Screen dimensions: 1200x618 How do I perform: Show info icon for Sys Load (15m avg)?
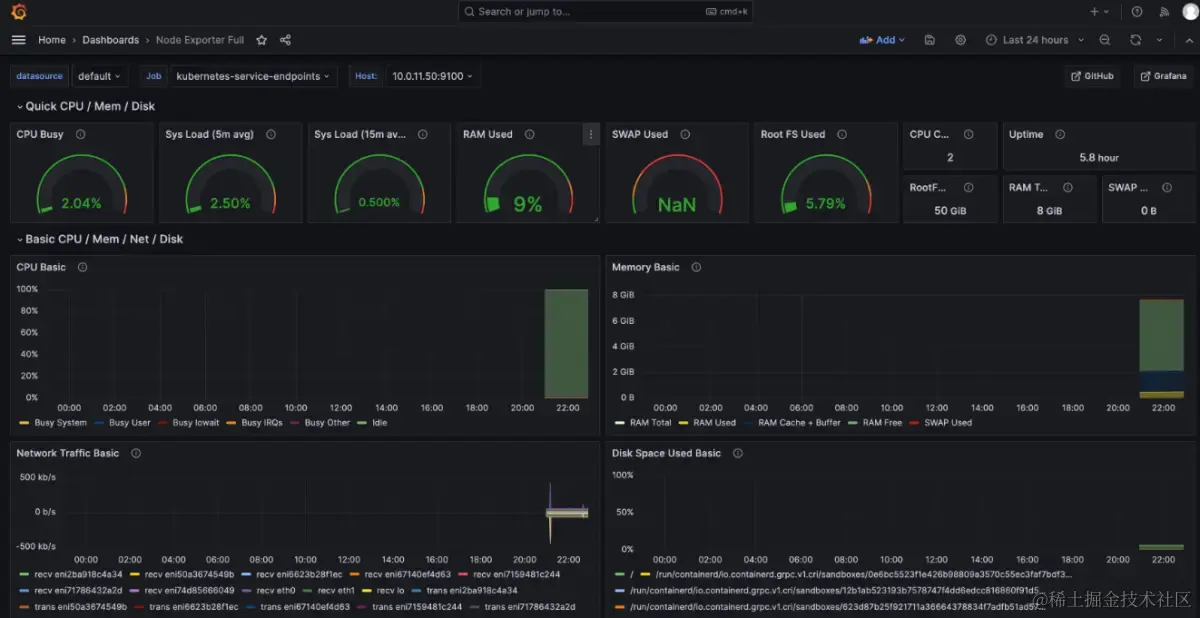(x=423, y=134)
